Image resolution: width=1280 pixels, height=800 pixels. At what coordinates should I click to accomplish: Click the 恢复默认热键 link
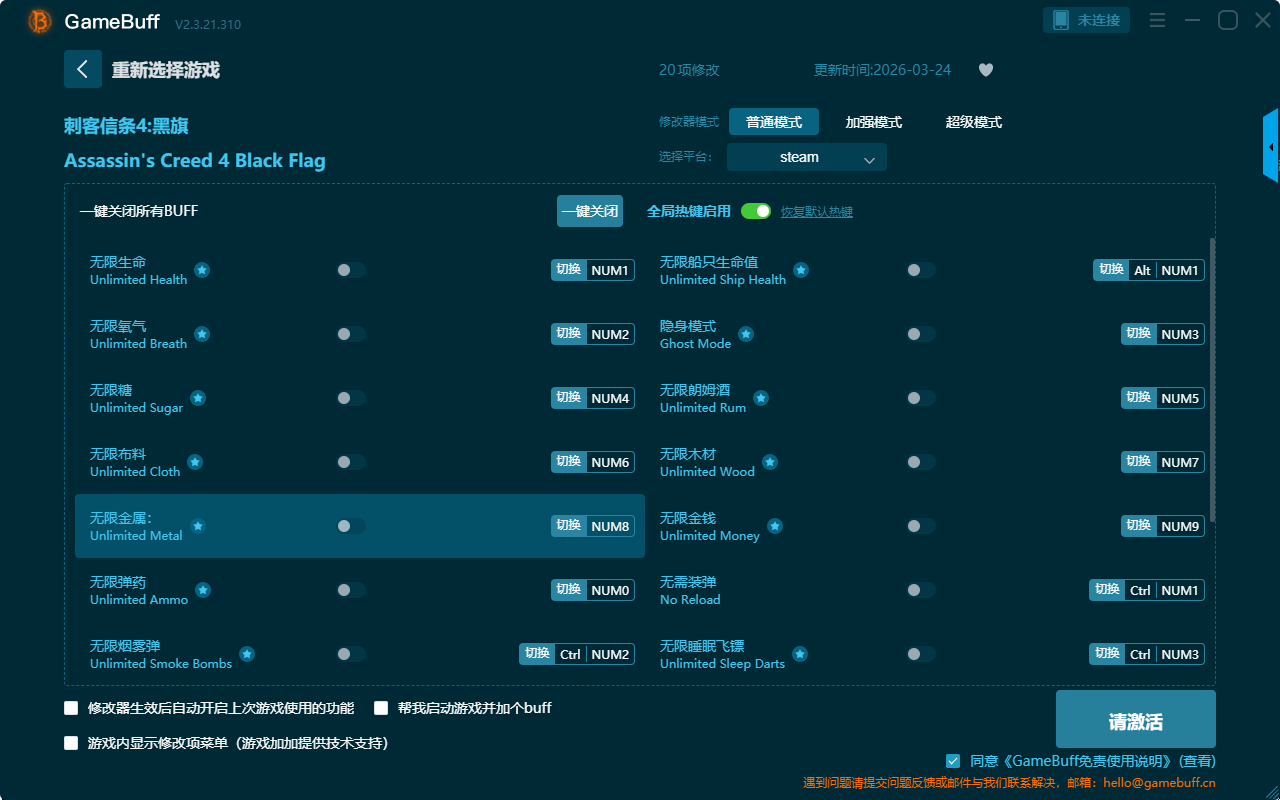pos(816,212)
